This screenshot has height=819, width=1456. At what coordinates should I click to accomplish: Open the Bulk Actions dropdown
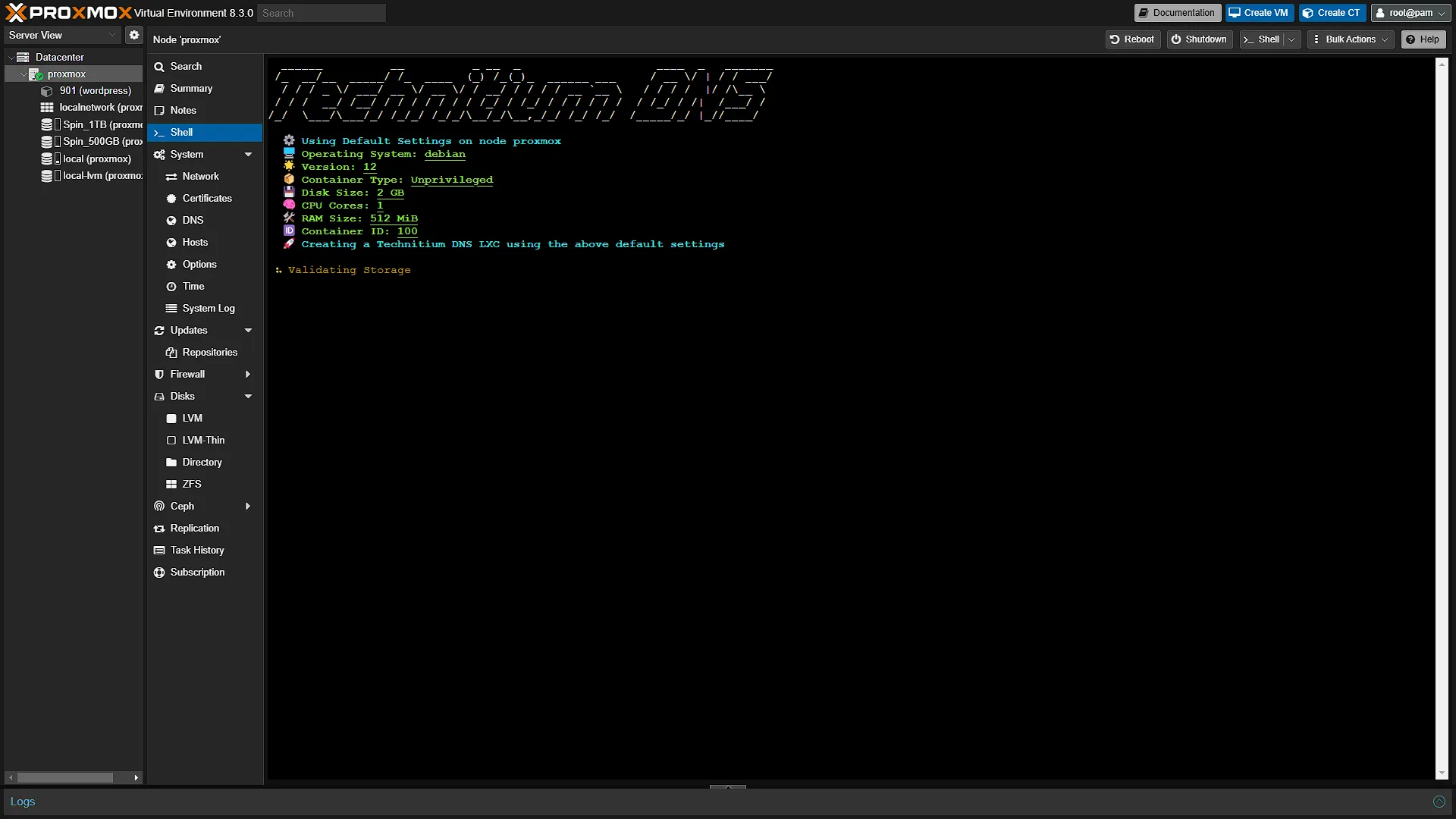point(1351,39)
